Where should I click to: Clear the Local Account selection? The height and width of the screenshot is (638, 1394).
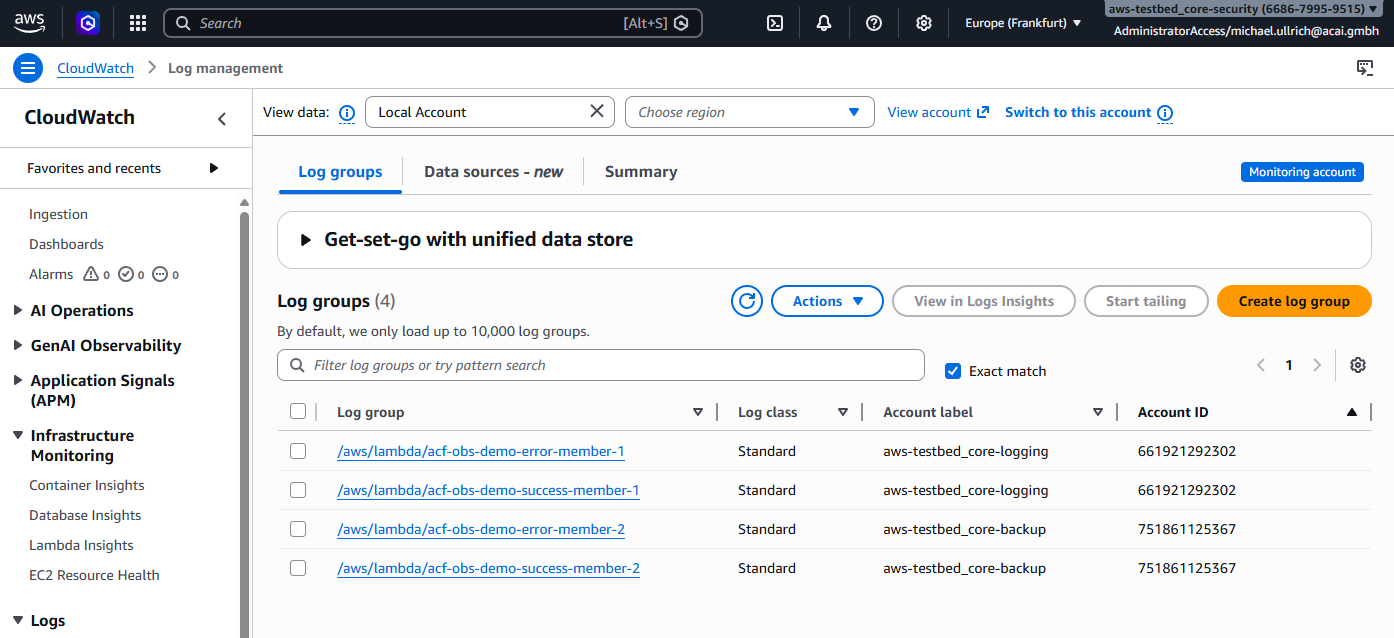tap(597, 111)
